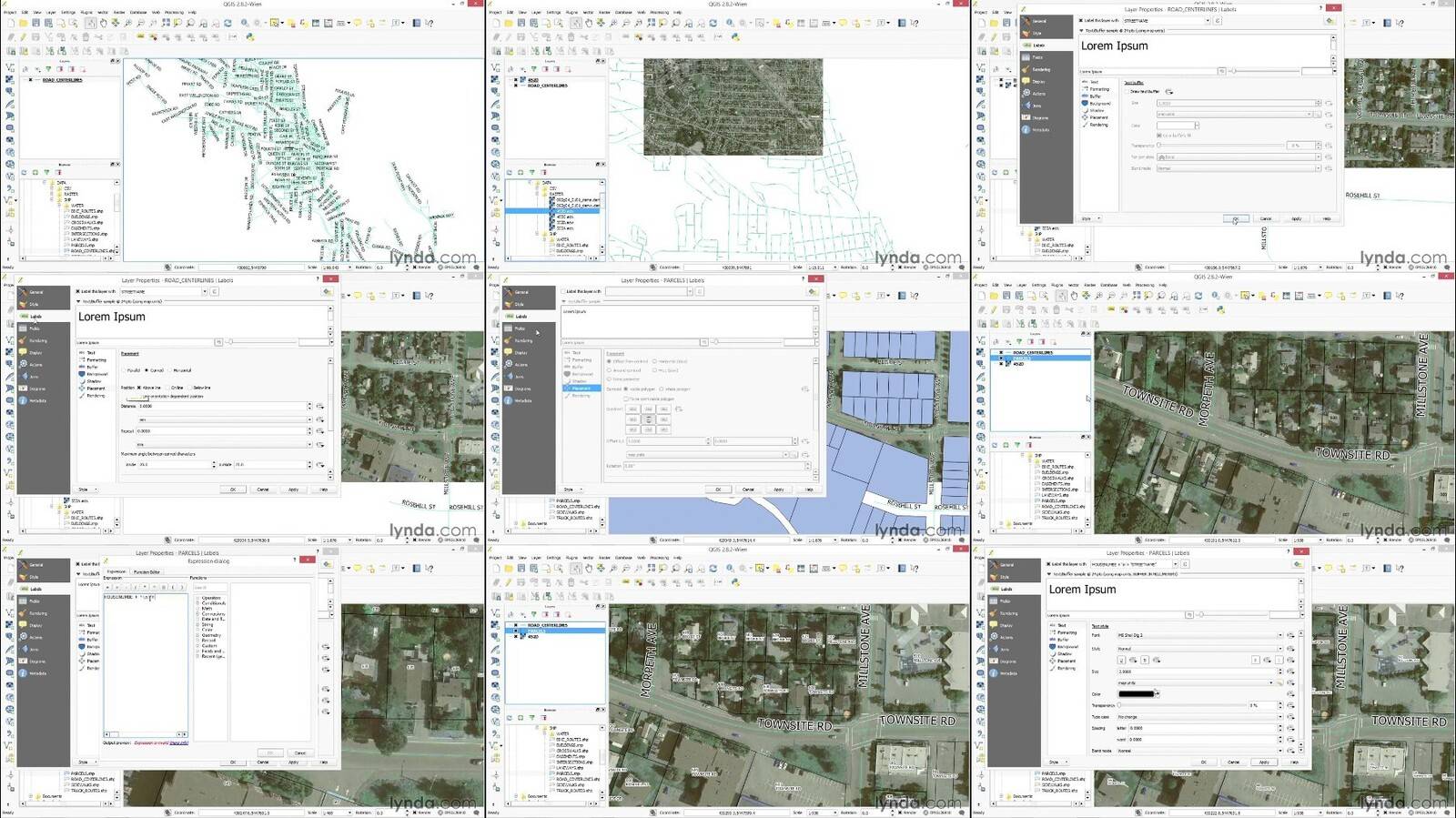Click Zoom In tool in aerial-rectangle QGIS window

tap(613, 23)
